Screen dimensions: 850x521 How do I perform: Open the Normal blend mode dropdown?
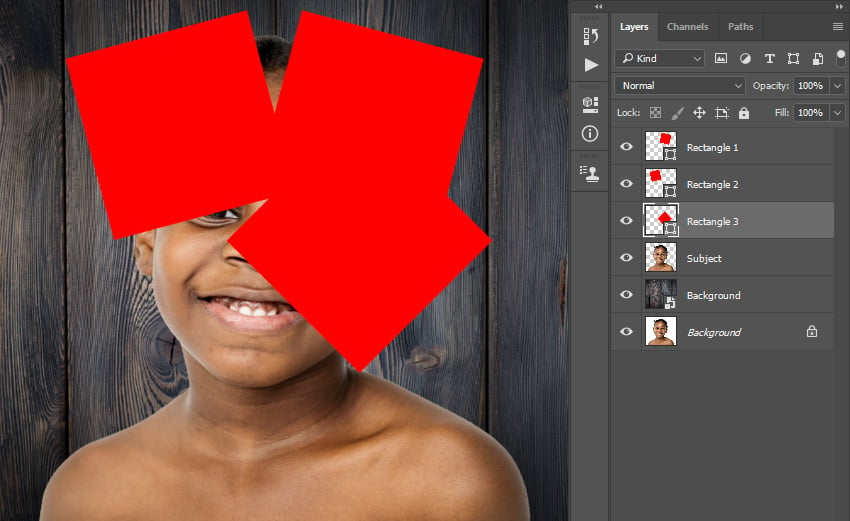680,86
